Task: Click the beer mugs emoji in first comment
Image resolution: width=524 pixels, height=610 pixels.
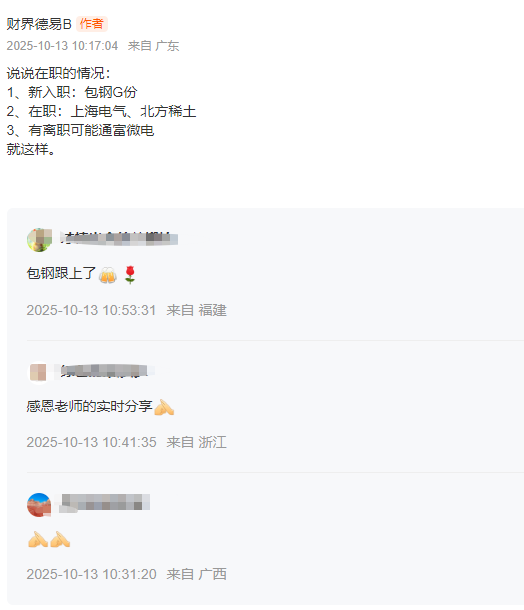Action: click(107, 275)
